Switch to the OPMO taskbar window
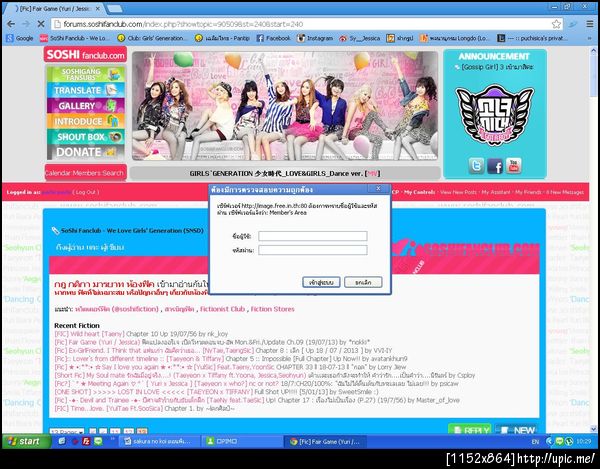 pos(242,441)
